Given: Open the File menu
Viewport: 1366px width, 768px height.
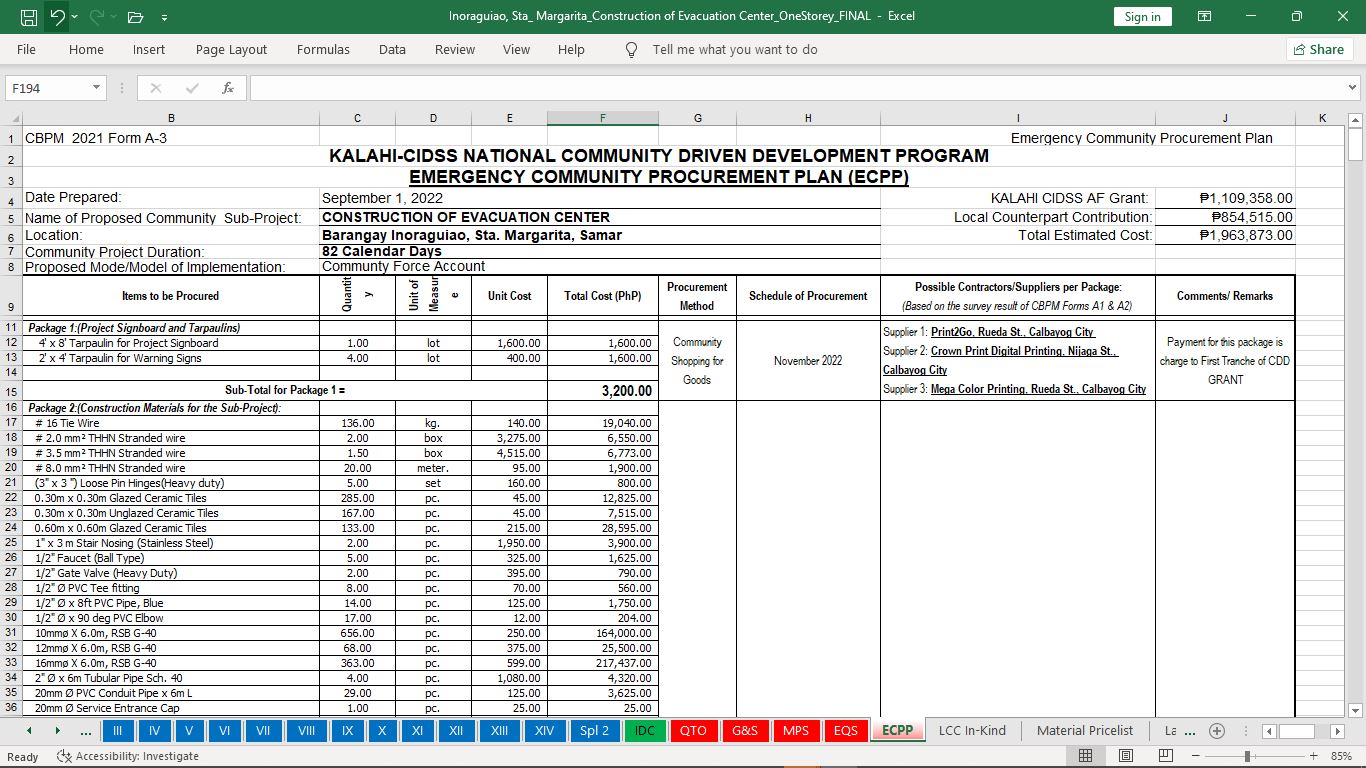Looking at the screenshot, I should pos(26,49).
